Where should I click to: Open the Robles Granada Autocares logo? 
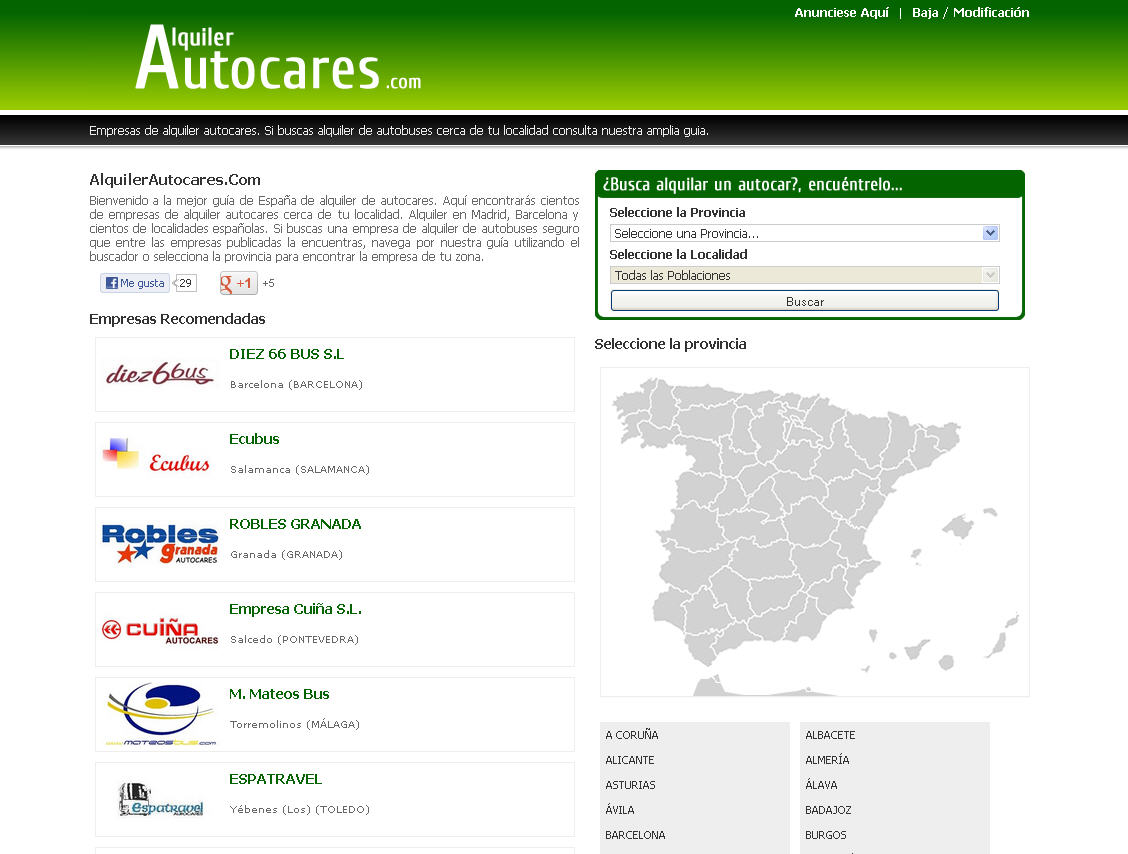[160, 544]
